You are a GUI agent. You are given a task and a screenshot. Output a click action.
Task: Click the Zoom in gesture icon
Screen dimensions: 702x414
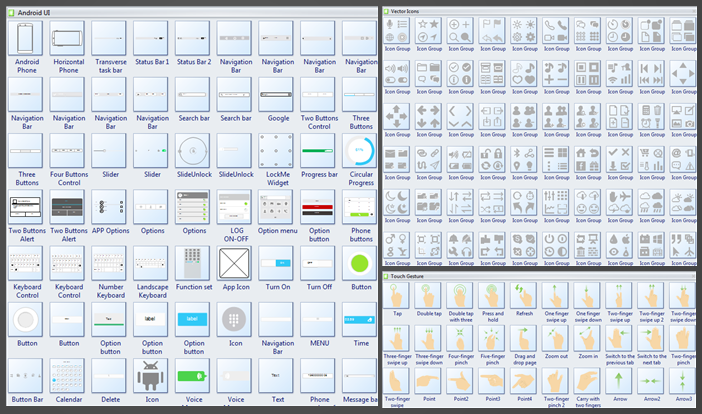pos(587,340)
